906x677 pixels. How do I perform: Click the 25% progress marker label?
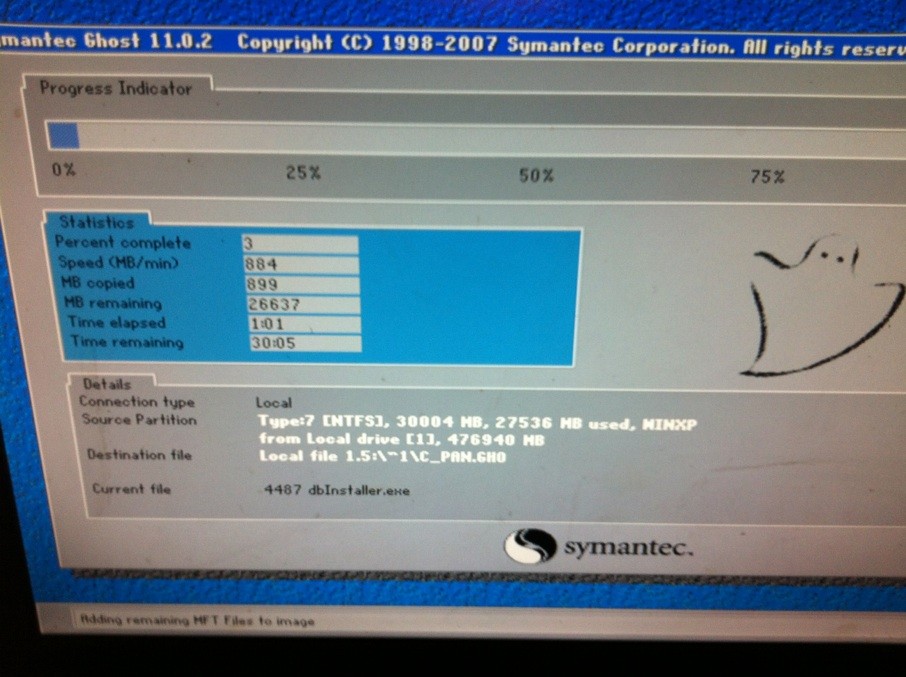coord(303,172)
